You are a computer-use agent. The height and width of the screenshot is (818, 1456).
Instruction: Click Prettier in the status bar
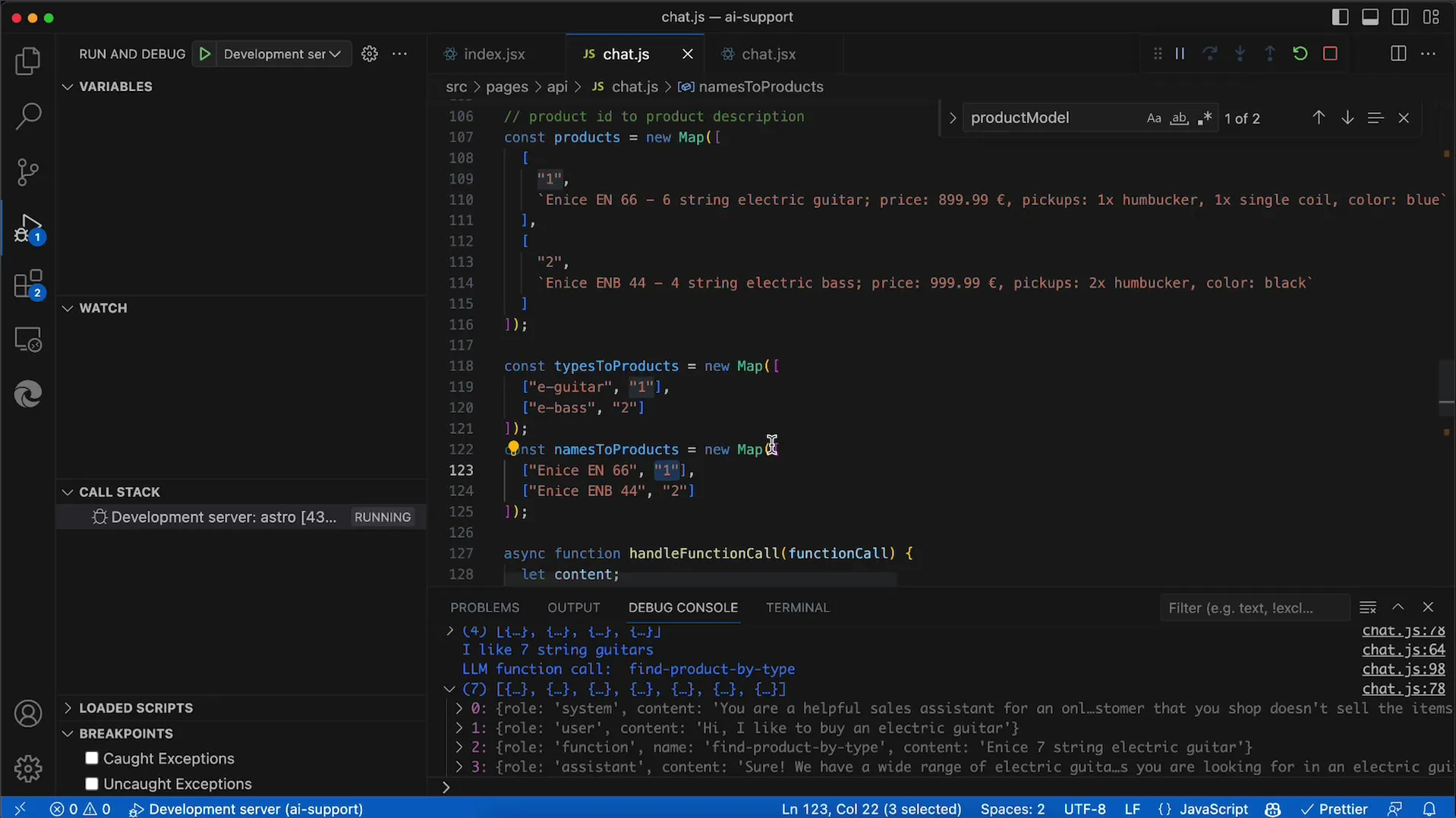(x=1334, y=809)
